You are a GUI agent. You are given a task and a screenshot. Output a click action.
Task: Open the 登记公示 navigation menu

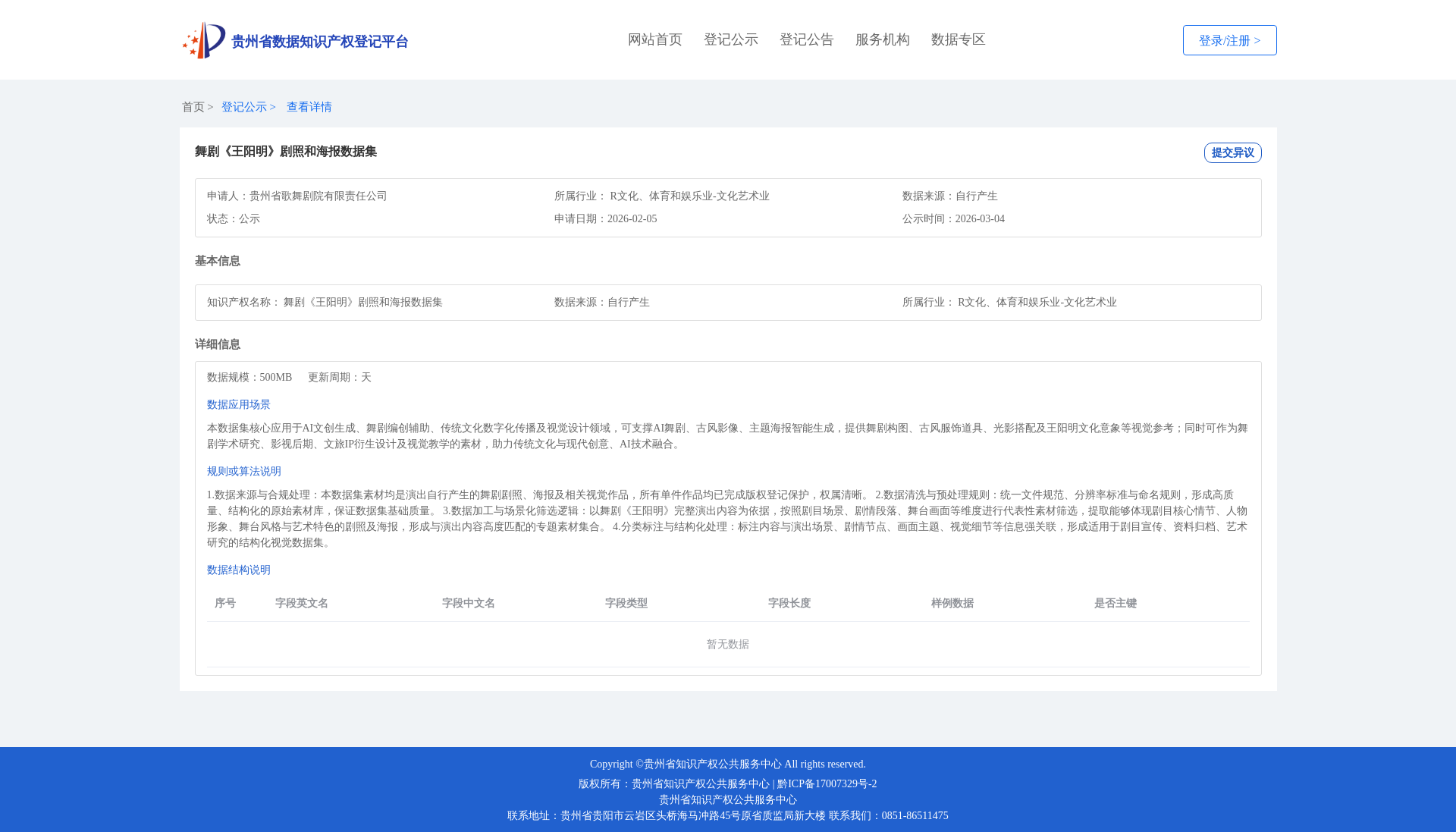[731, 39]
